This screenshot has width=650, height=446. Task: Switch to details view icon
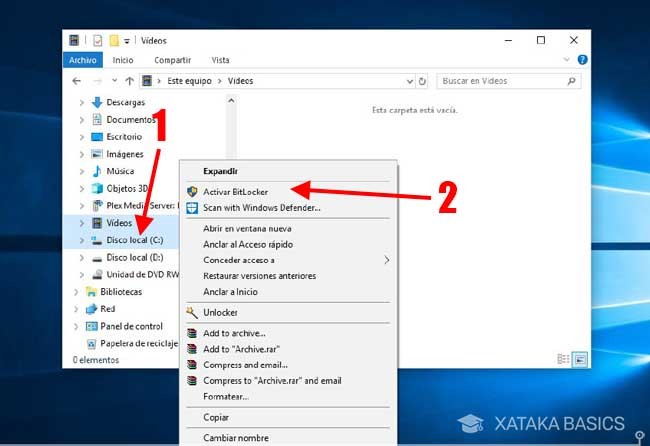[563, 359]
